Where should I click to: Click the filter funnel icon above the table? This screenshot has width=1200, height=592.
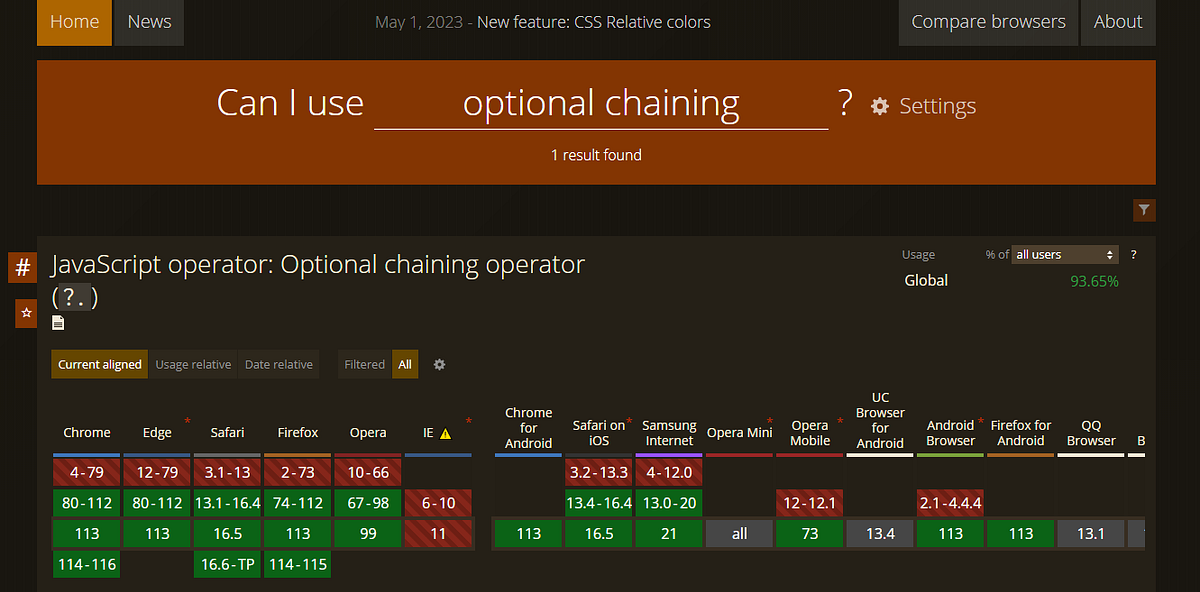[x=1144, y=210]
